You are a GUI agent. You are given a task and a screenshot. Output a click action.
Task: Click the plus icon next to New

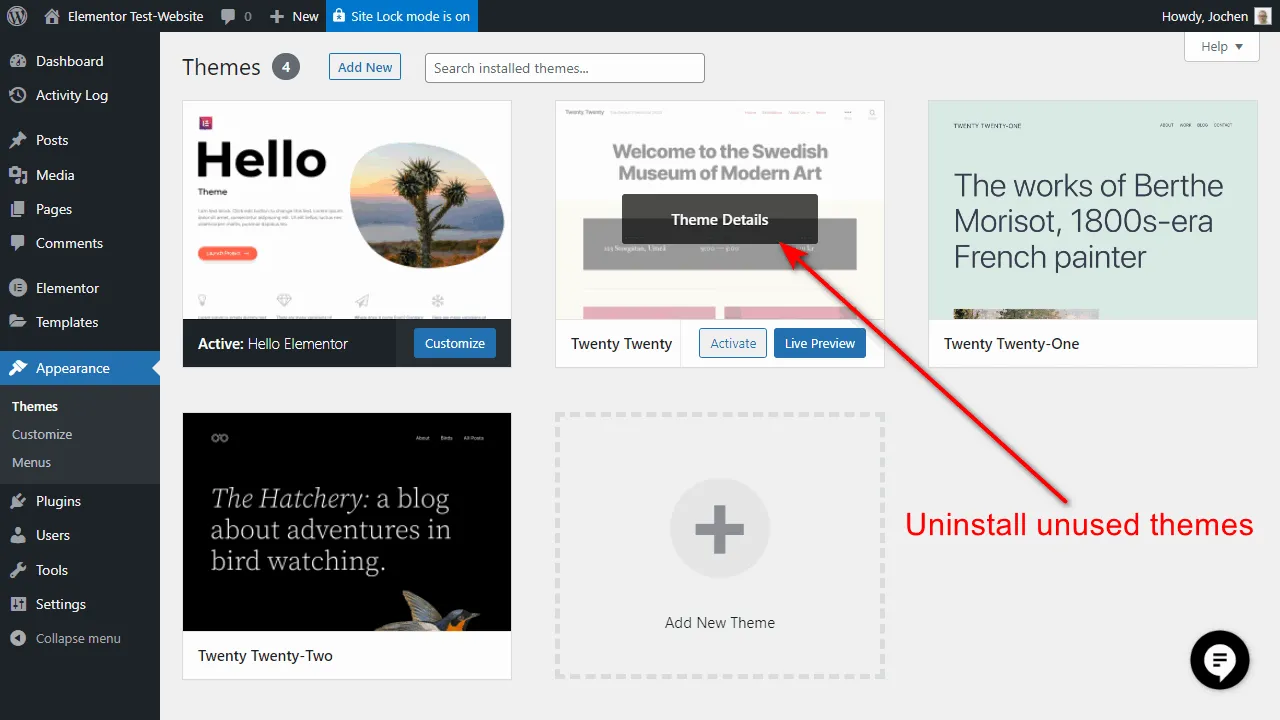coord(277,16)
